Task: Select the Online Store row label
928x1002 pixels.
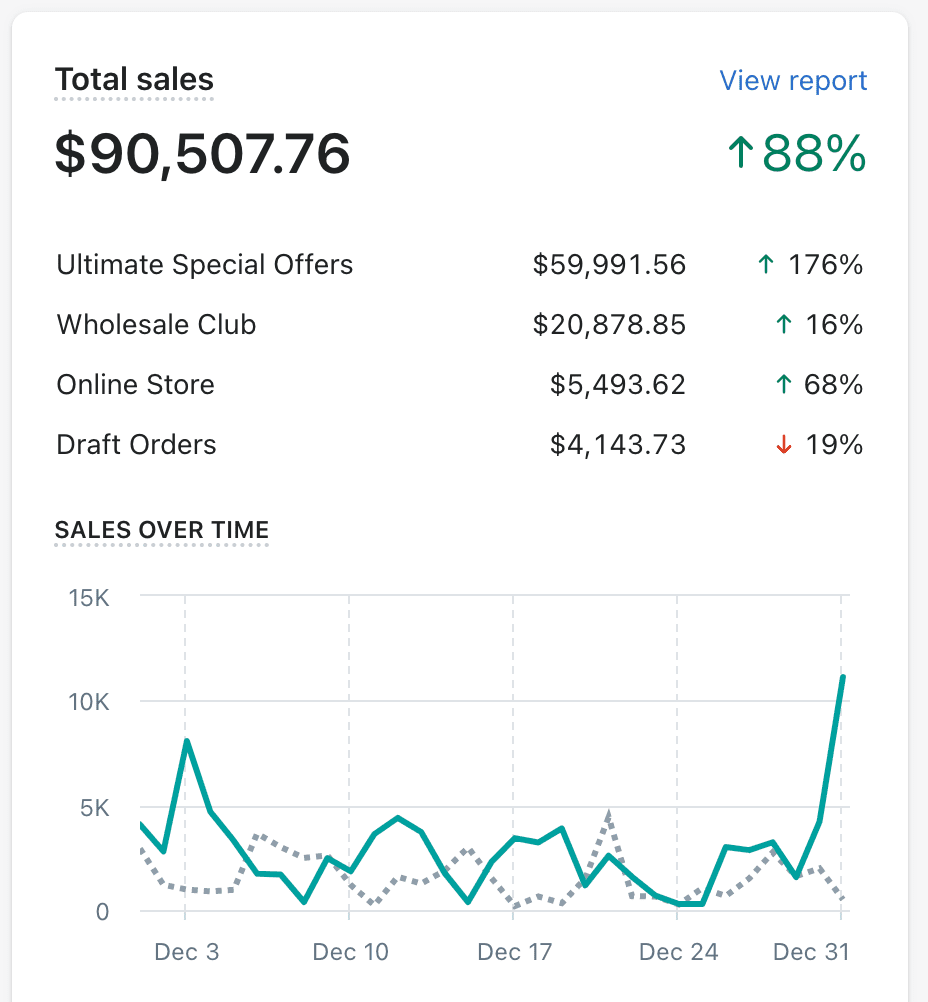Action: [x=136, y=385]
